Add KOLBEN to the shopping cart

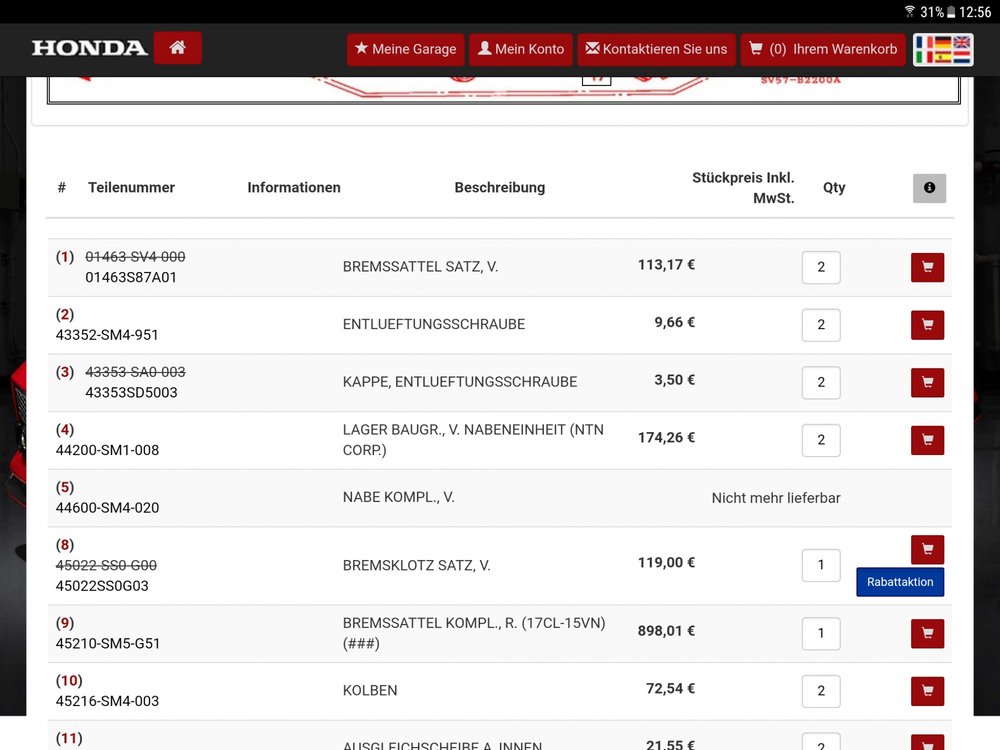tap(927, 691)
